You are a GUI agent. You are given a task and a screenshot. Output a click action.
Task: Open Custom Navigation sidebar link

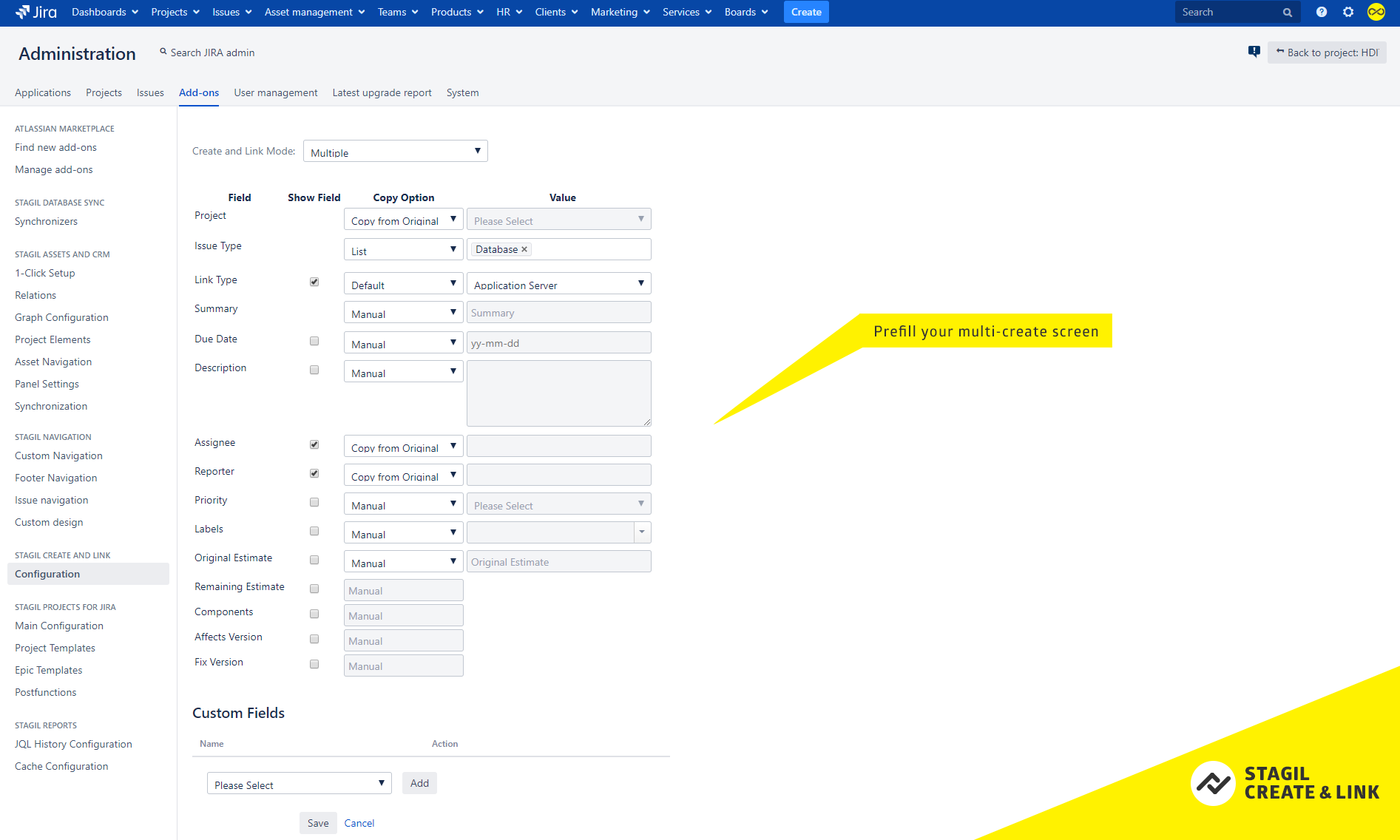(58, 455)
